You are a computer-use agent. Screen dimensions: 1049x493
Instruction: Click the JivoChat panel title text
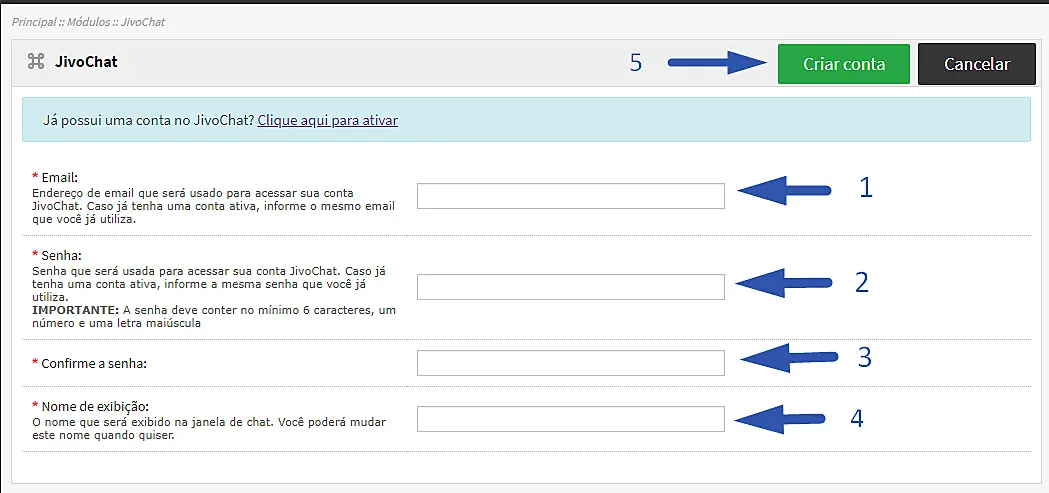(86, 62)
